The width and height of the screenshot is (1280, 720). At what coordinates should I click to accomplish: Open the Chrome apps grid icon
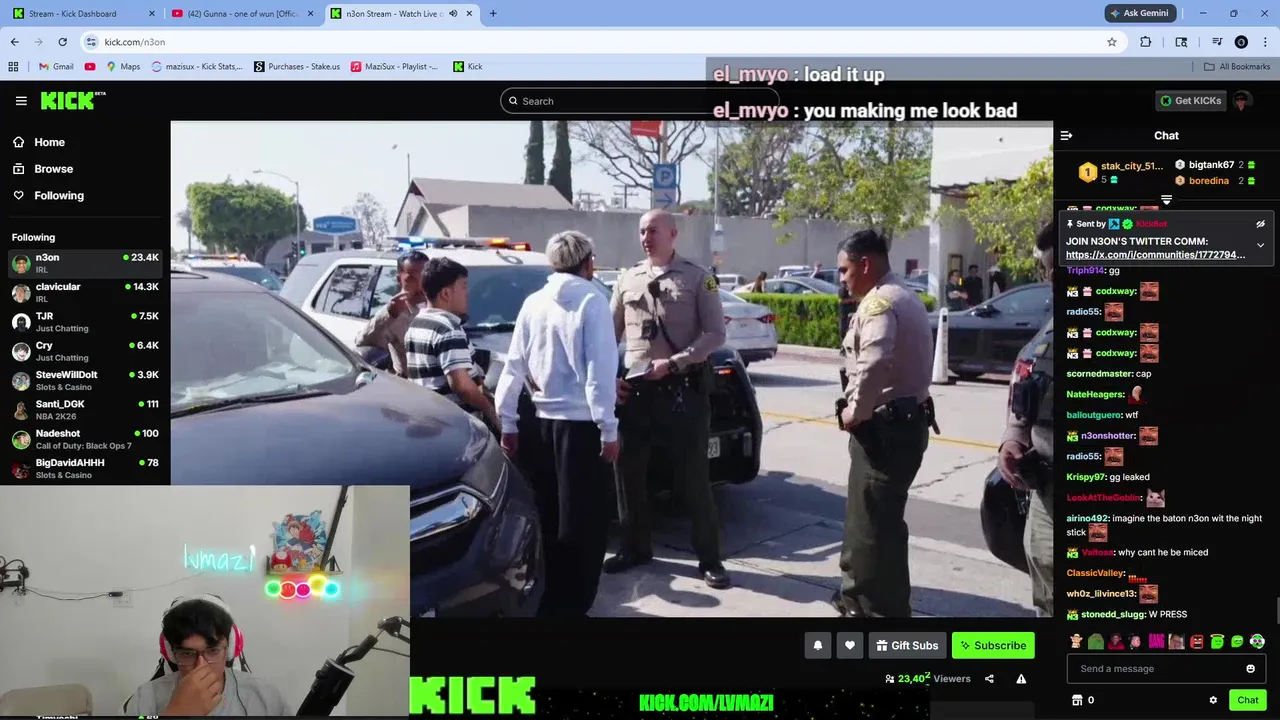click(x=13, y=67)
